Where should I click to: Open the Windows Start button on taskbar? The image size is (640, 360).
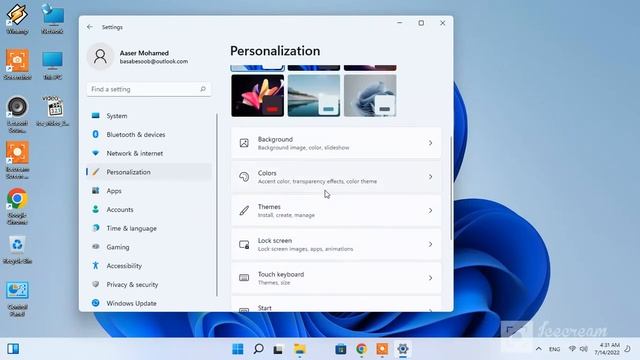click(x=238, y=349)
